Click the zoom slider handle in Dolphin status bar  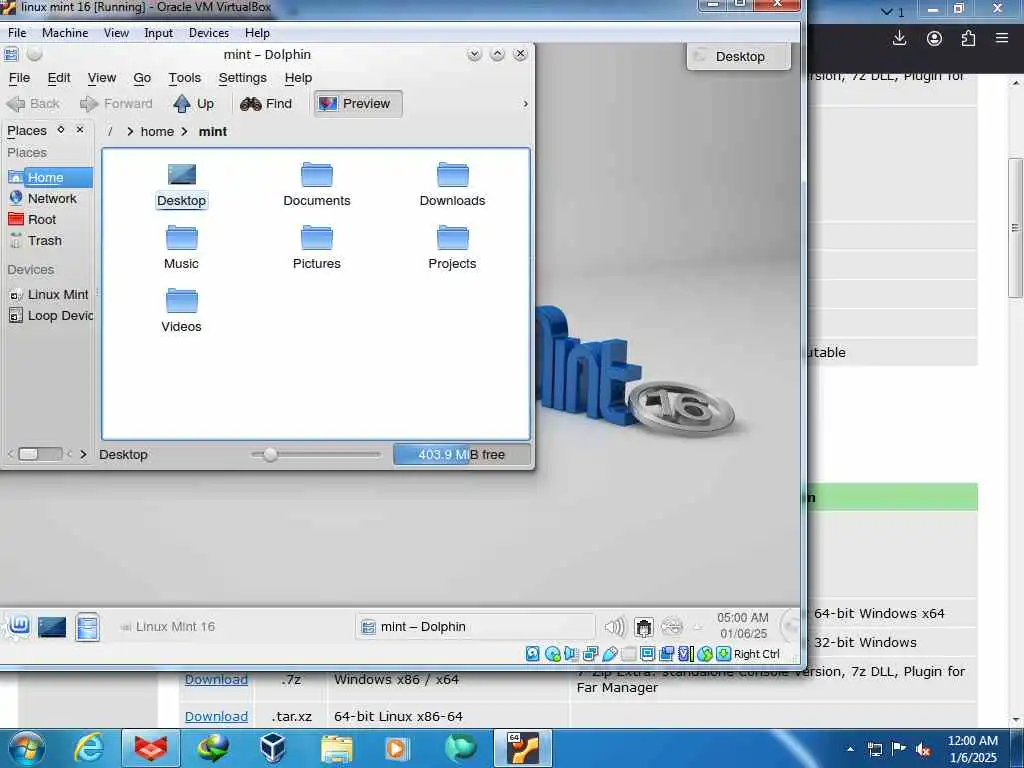click(270, 455)
